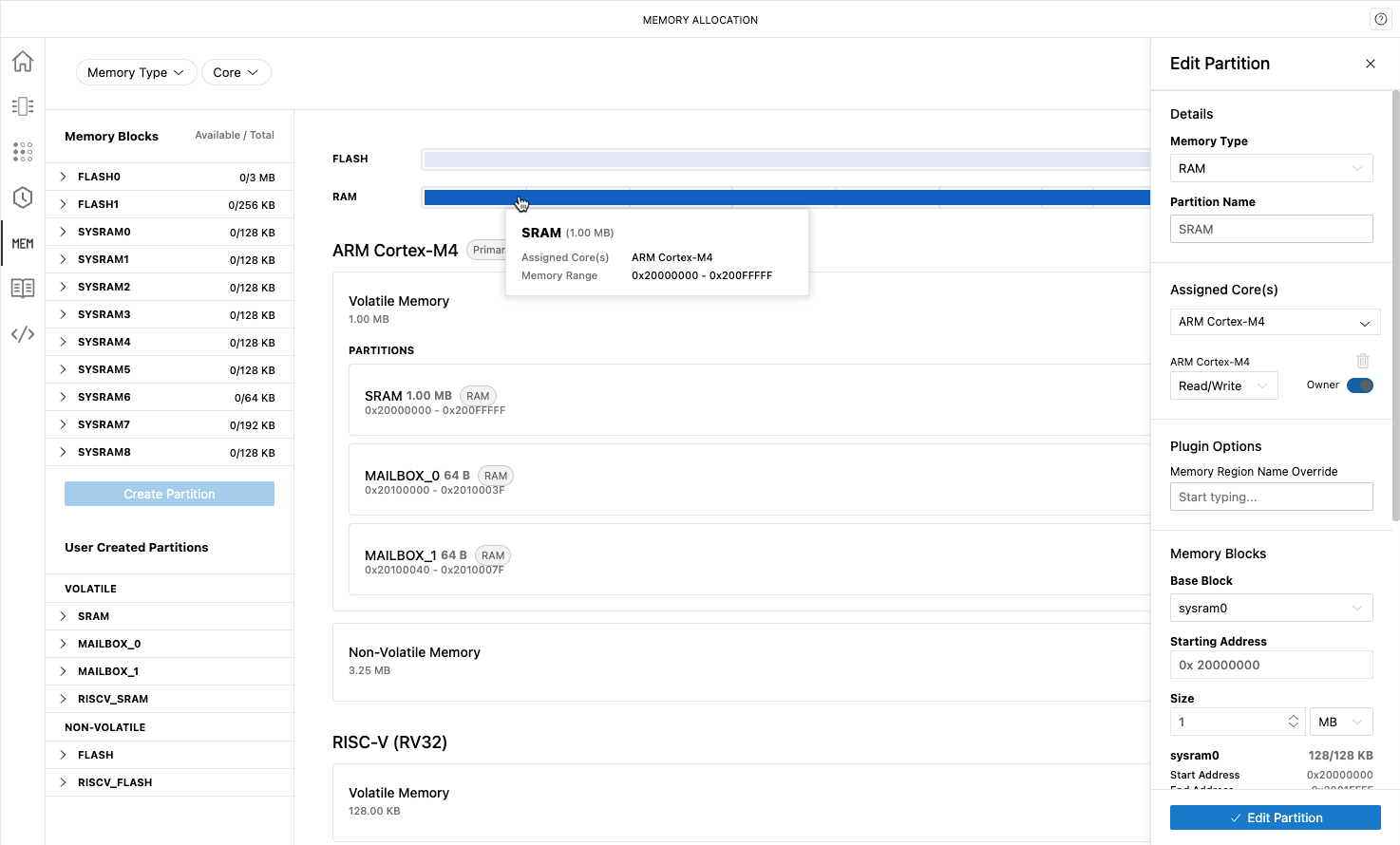Screen dimensions: 1400x845
Task: Open the Non-Volatile Memory section
Action: coord(742,662)
